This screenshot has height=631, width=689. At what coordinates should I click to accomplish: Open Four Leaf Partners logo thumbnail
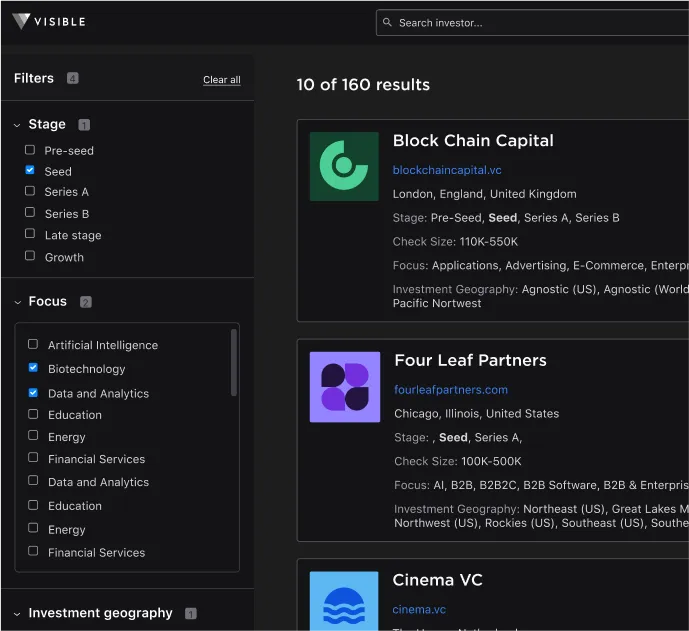click(344, 387)
